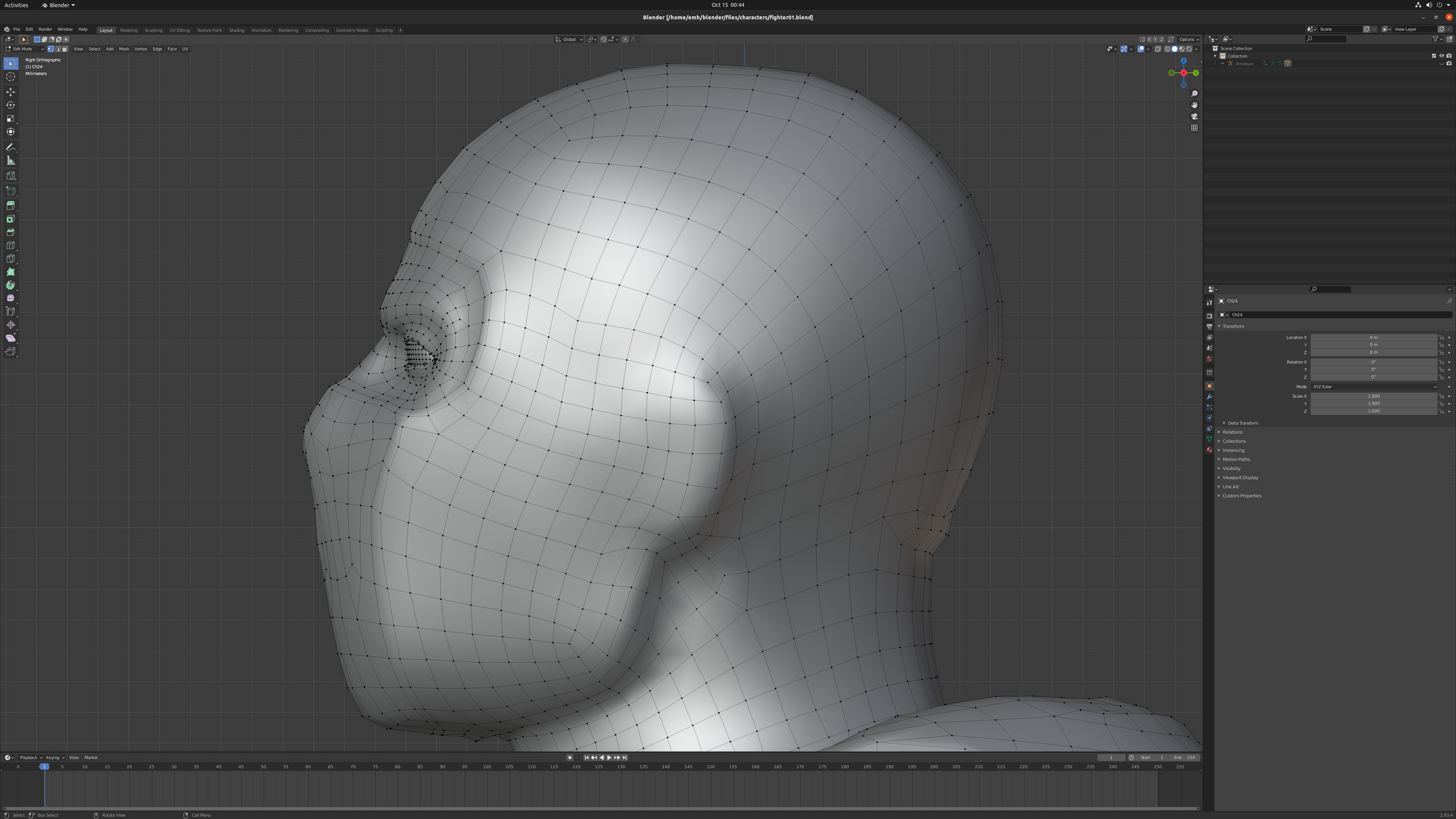Open the Modifier properties wrench tab

pos(1209,397)
